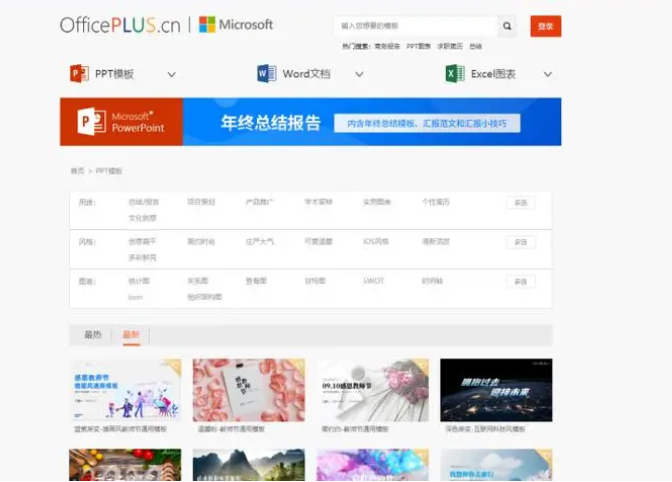Filter by 个性简历 usage

point(436,202)
